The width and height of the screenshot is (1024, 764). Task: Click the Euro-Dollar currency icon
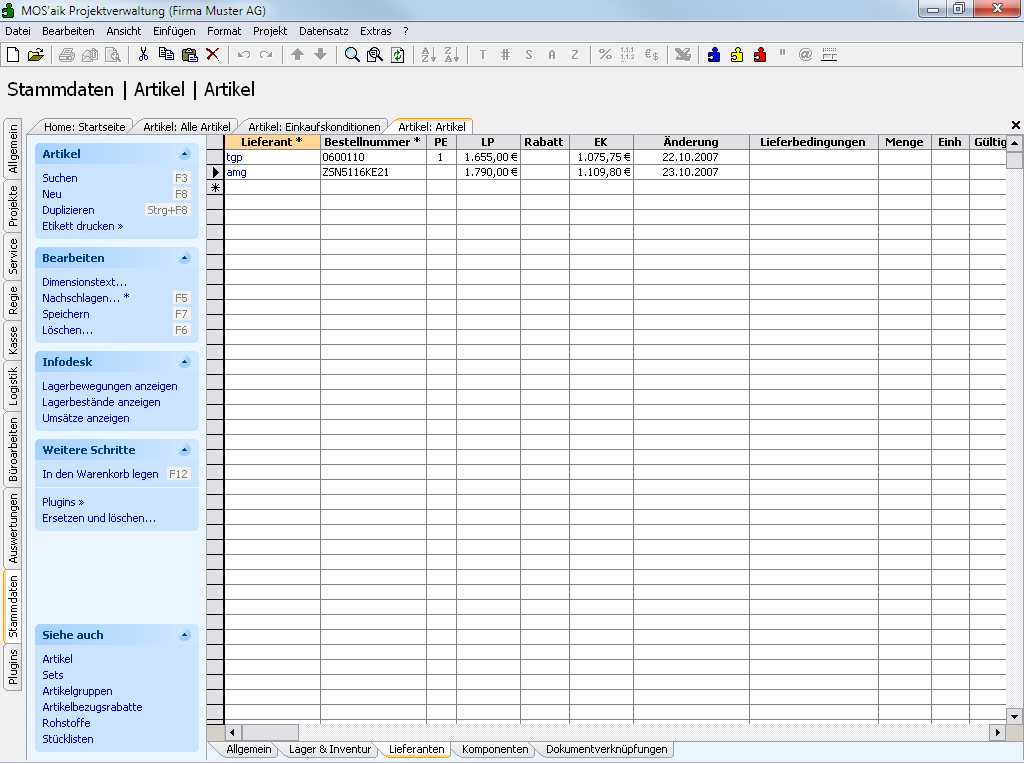coord(651,55)
